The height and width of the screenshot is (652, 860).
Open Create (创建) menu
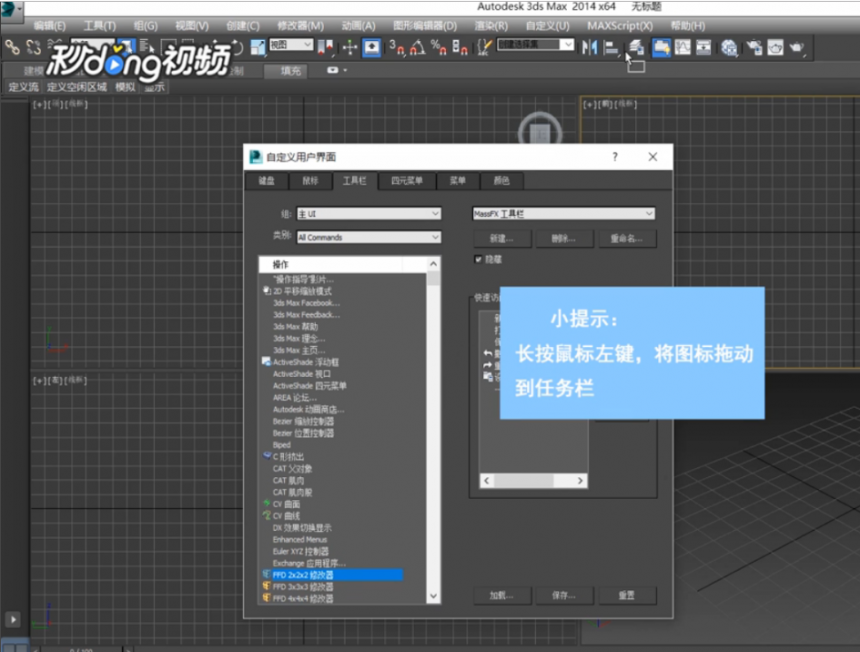point(243,26)
